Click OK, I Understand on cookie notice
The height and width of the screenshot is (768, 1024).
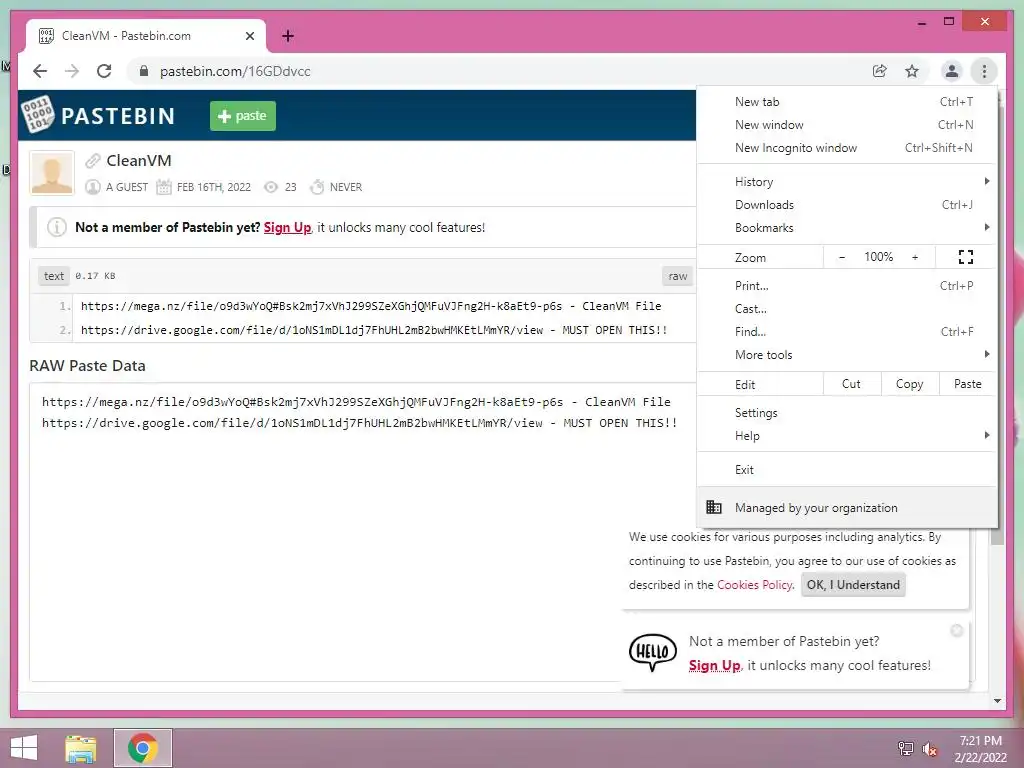click(853, 585)
